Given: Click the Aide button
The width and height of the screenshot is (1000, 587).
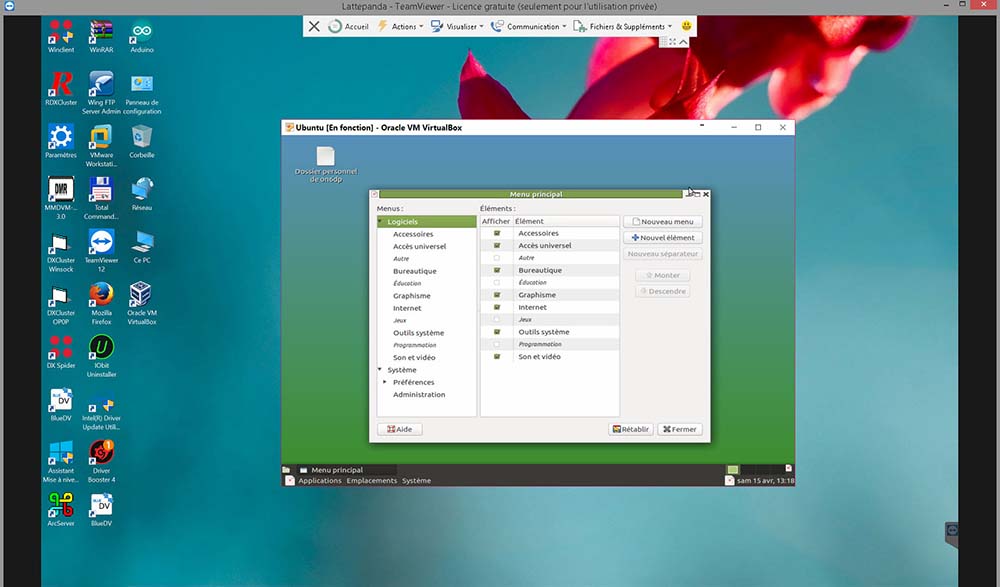Looking at the screenshot, I should click(x=399, y=429).
